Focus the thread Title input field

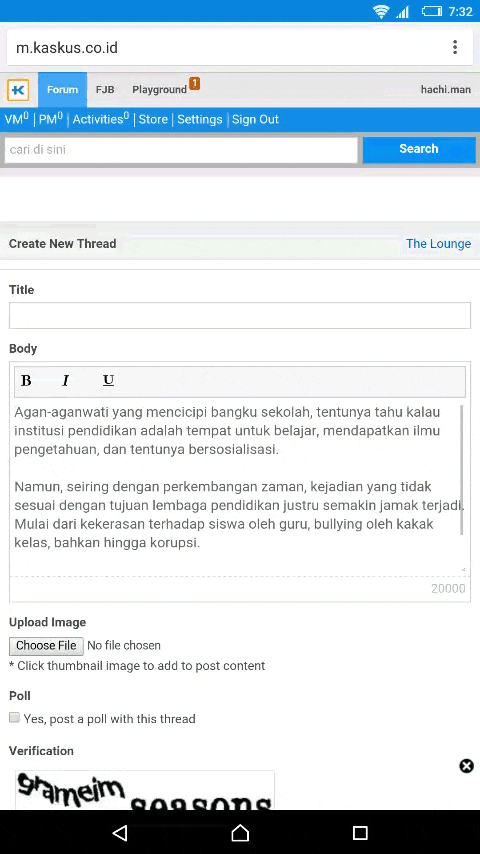pos(240,315)
